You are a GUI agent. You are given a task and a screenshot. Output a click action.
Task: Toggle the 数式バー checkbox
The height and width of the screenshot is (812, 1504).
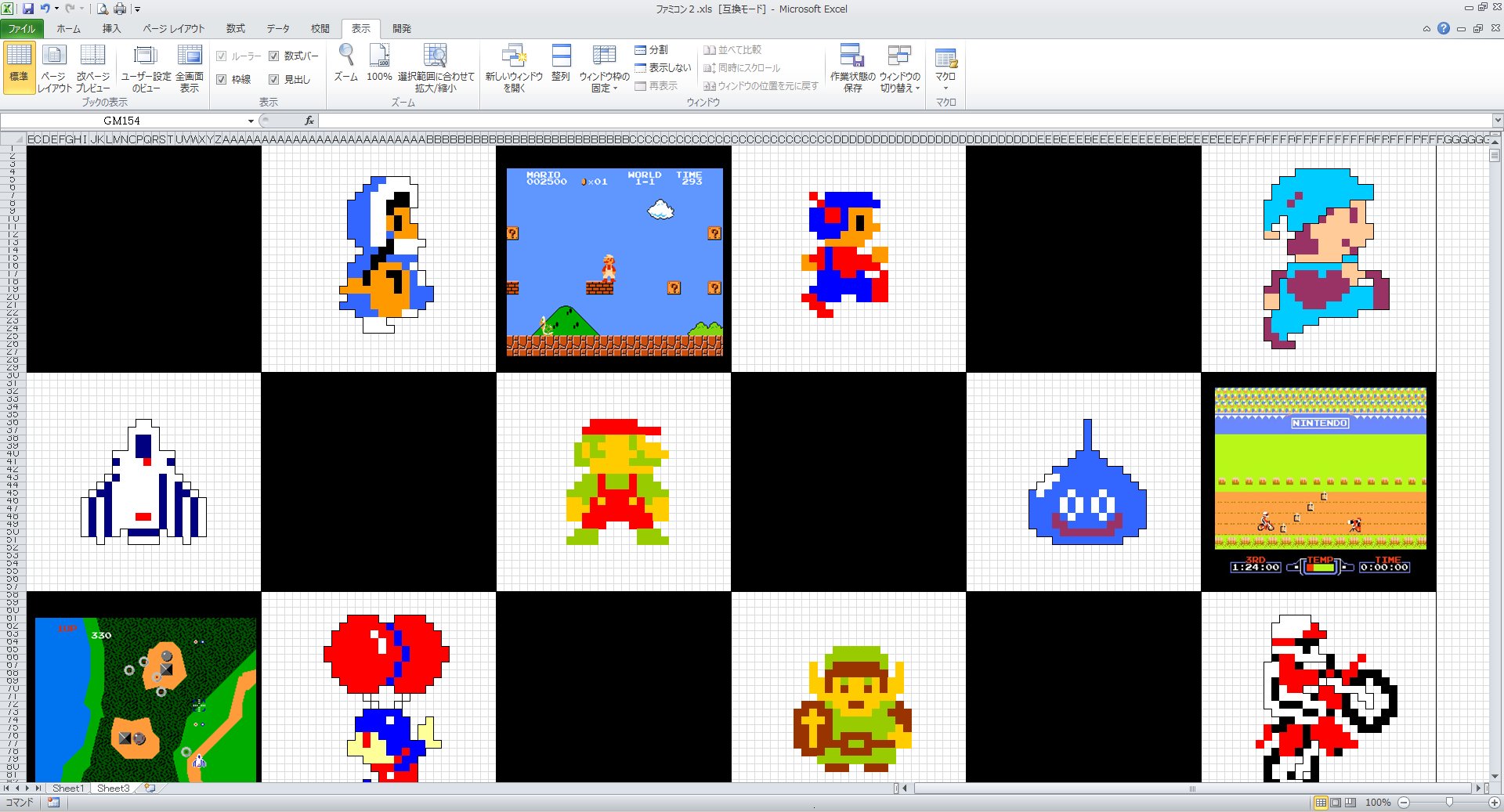[274, 56]
